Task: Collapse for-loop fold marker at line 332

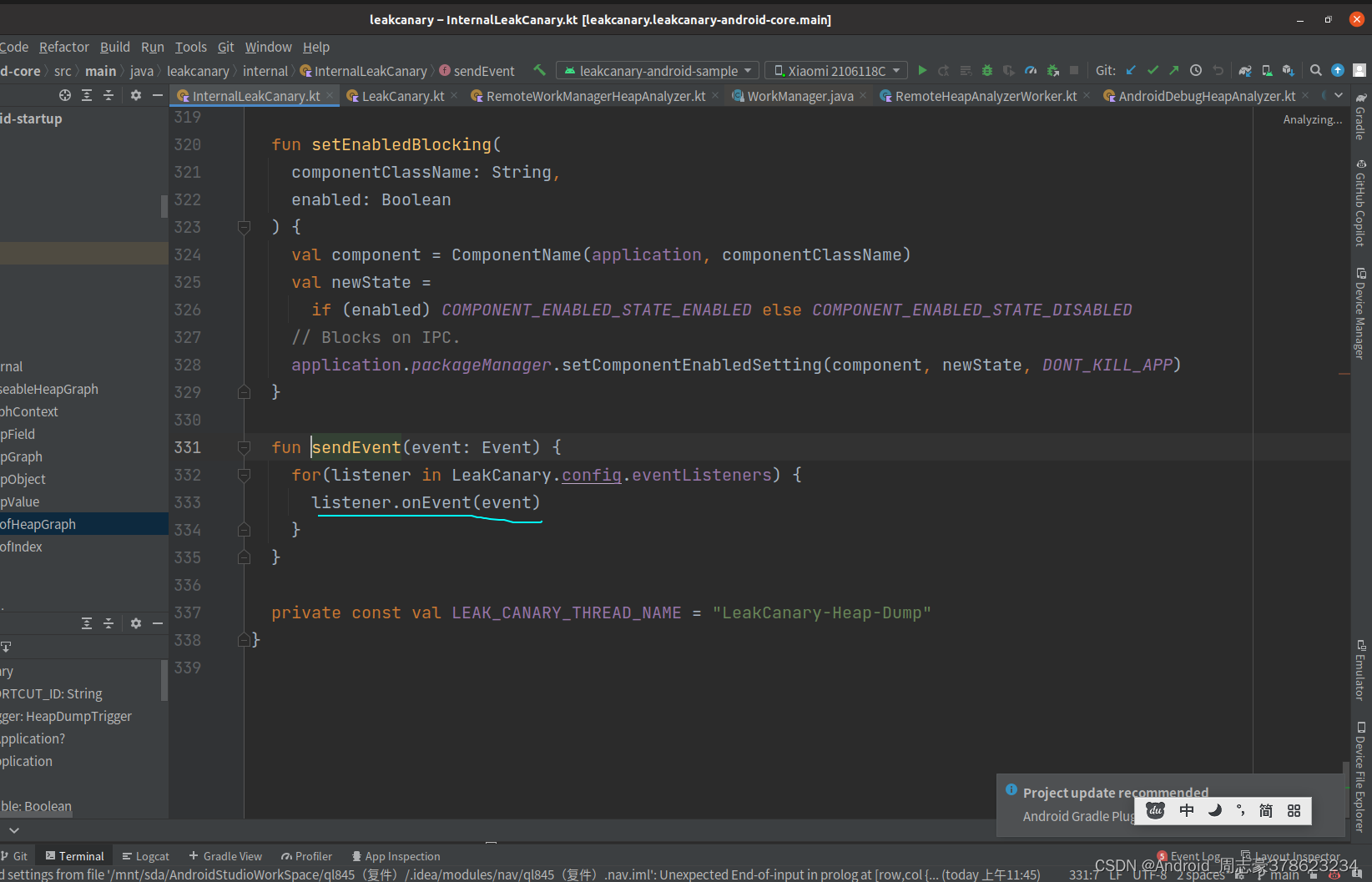Action: pos(244,475)
